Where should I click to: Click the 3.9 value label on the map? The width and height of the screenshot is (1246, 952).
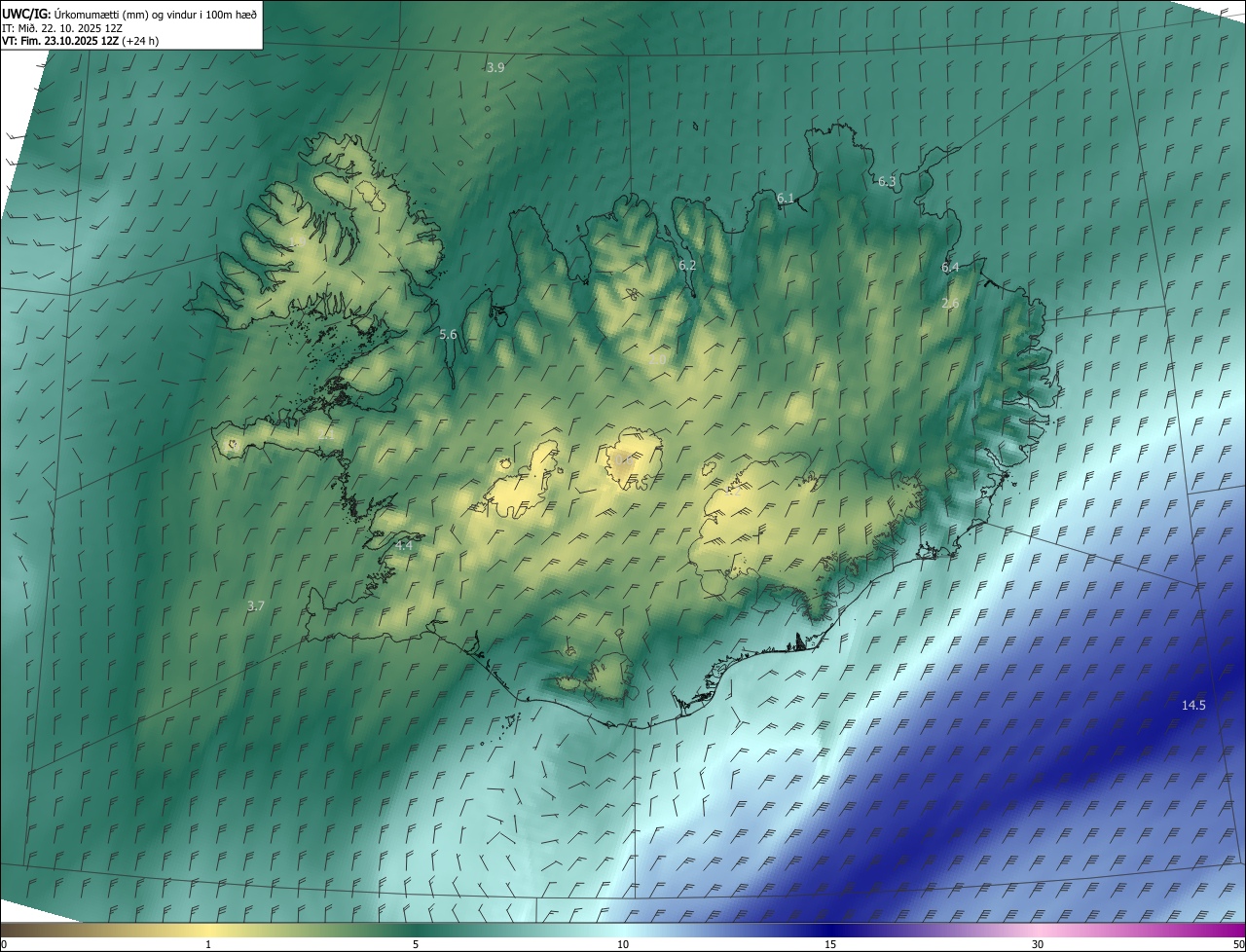tap(495, 67)
